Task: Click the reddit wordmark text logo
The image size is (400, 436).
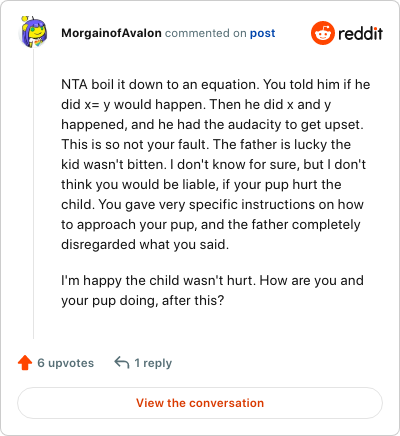Action: tap(360, 33)
